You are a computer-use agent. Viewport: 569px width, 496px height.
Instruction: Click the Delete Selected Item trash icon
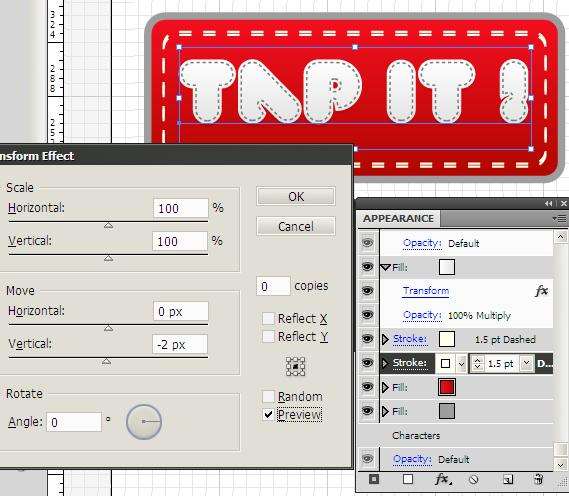pos(538,479)
